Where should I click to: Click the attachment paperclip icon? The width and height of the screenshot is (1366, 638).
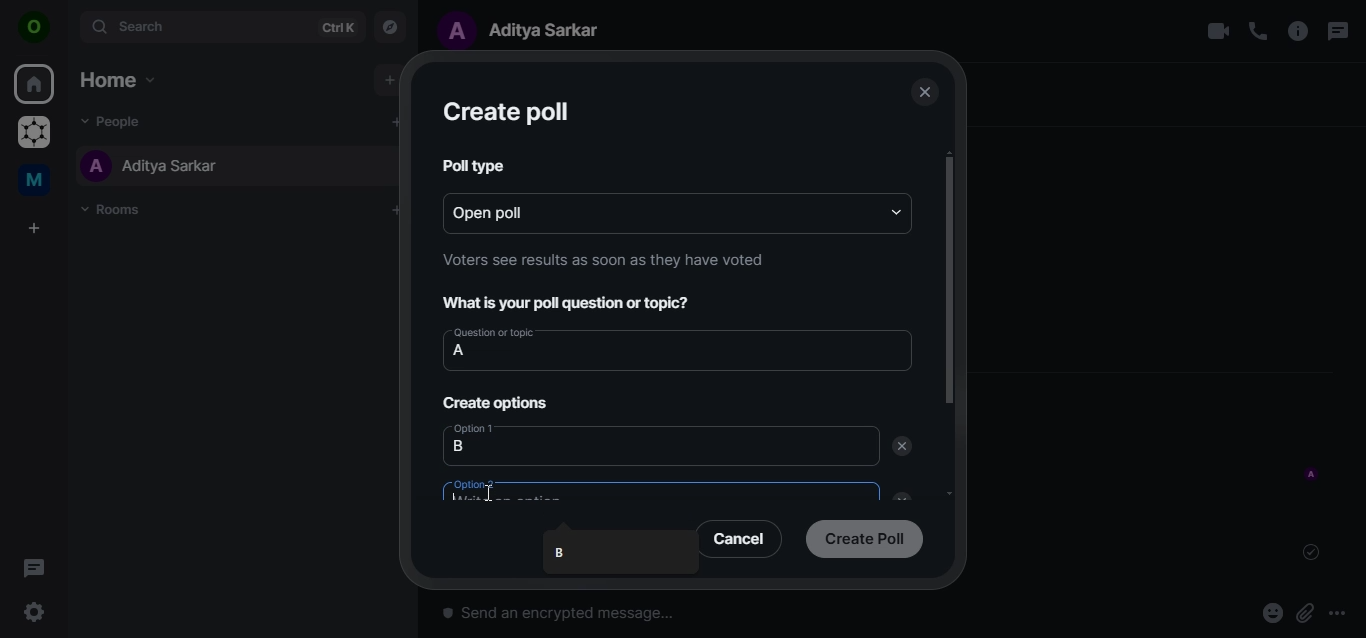tap(1304, 613)
